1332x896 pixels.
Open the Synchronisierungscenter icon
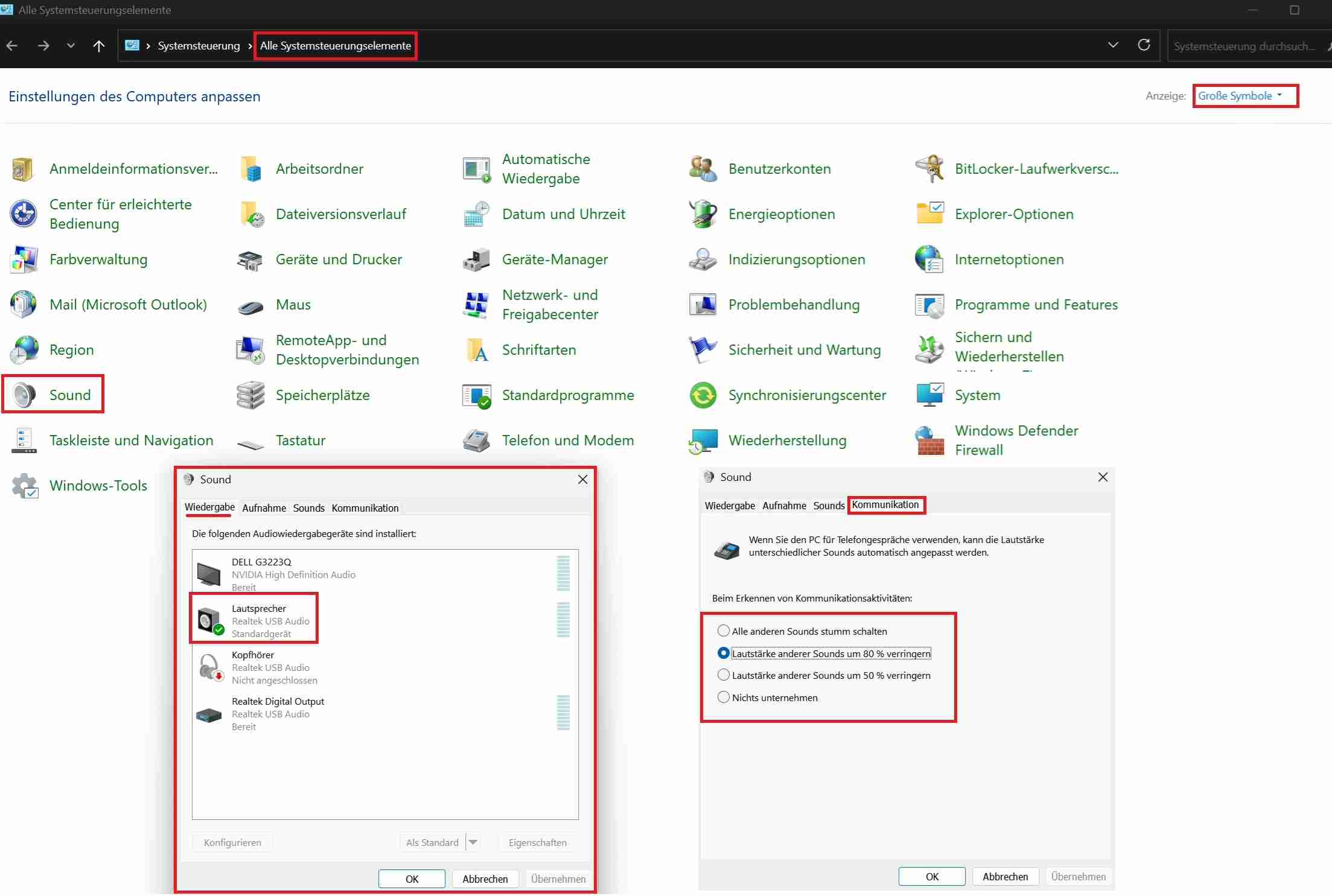click(703, 395)
